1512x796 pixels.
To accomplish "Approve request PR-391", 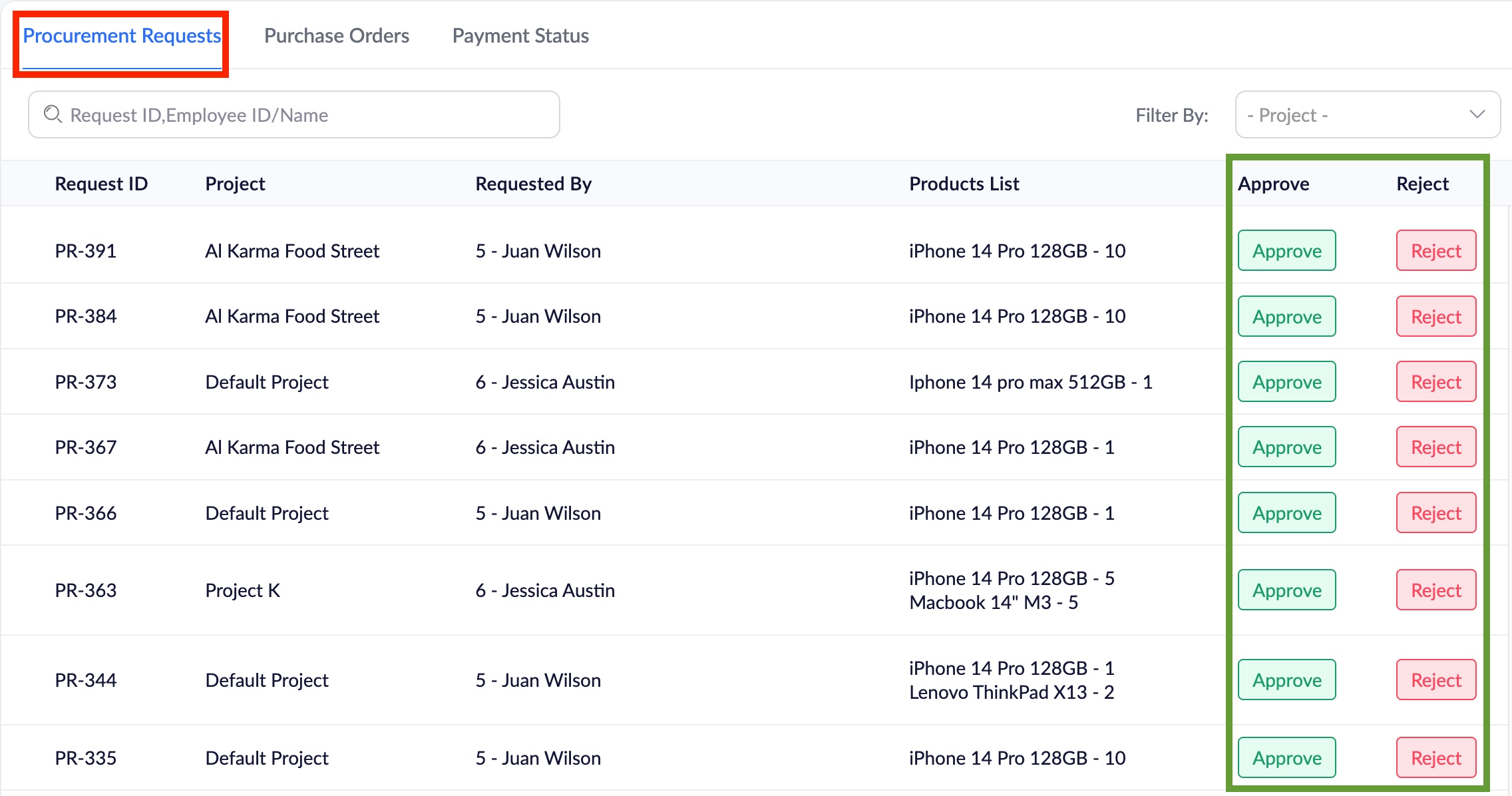I will click(x=1286, y=251).
